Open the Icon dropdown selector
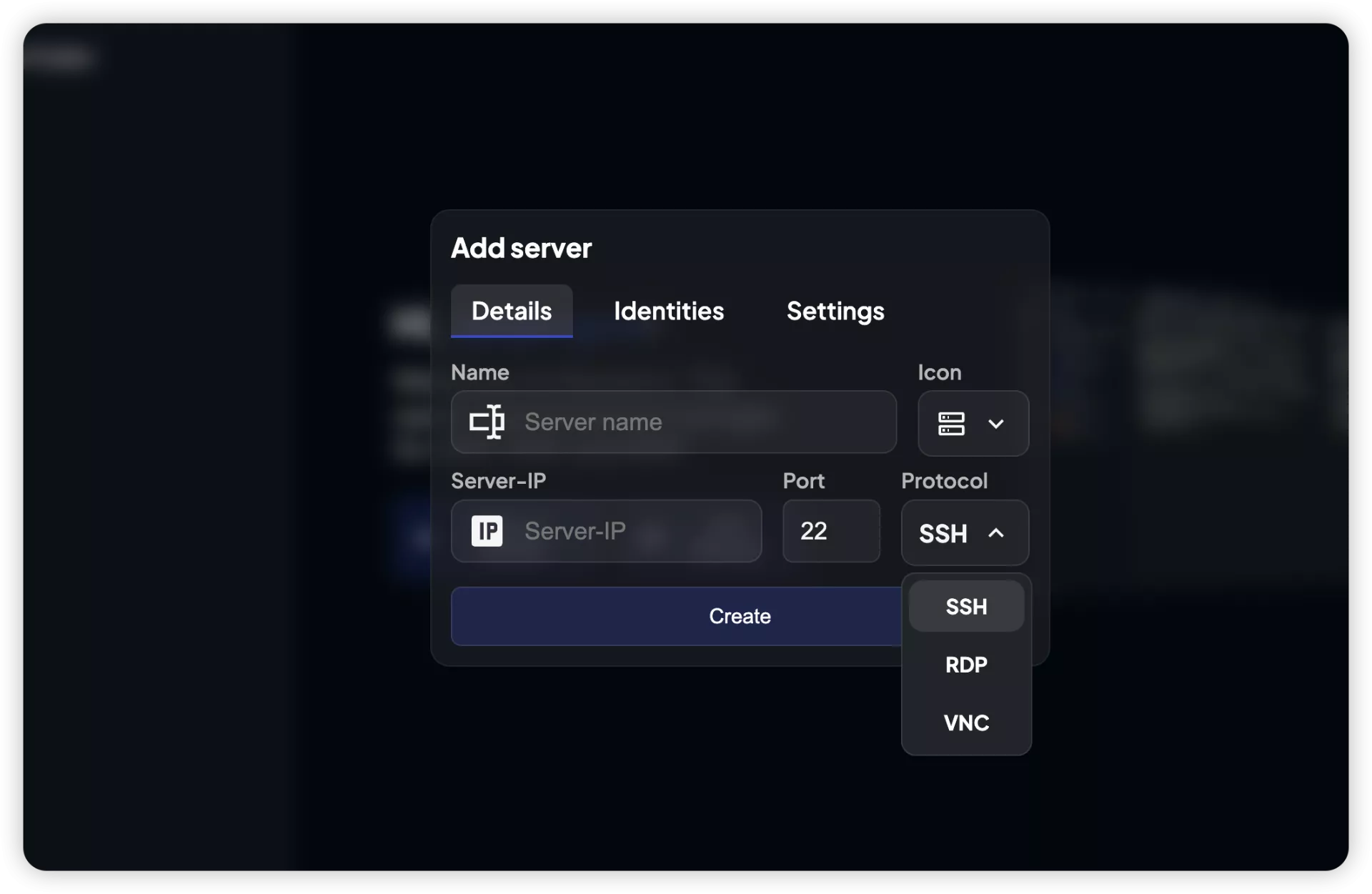This screenshot has height=894, width=1372. tap(973, 423)
